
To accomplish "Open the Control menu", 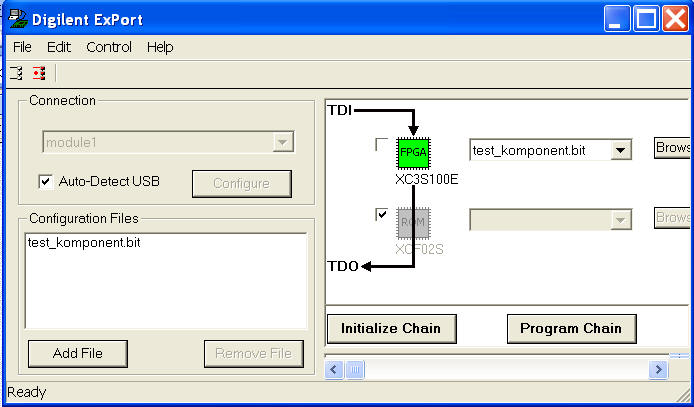I will pyautogui.click(x=109, y=47).
